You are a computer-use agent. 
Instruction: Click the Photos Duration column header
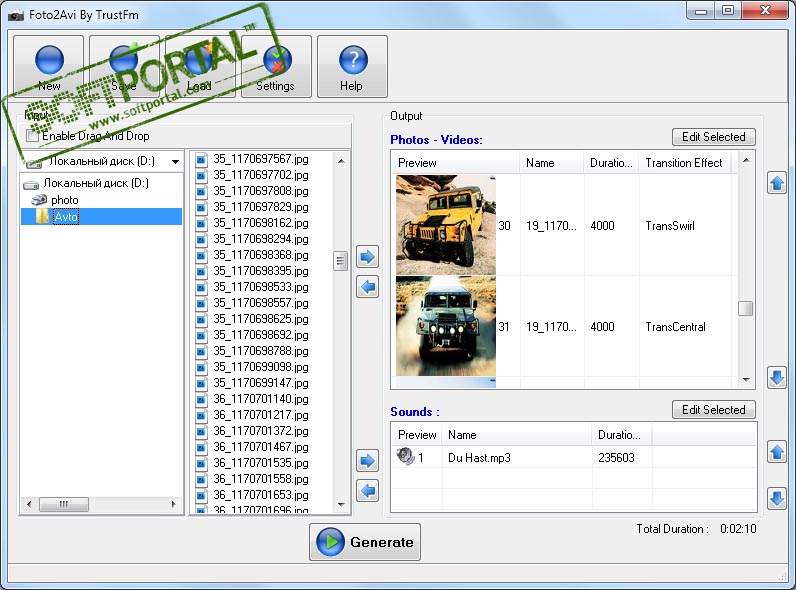tap(611, 163)
